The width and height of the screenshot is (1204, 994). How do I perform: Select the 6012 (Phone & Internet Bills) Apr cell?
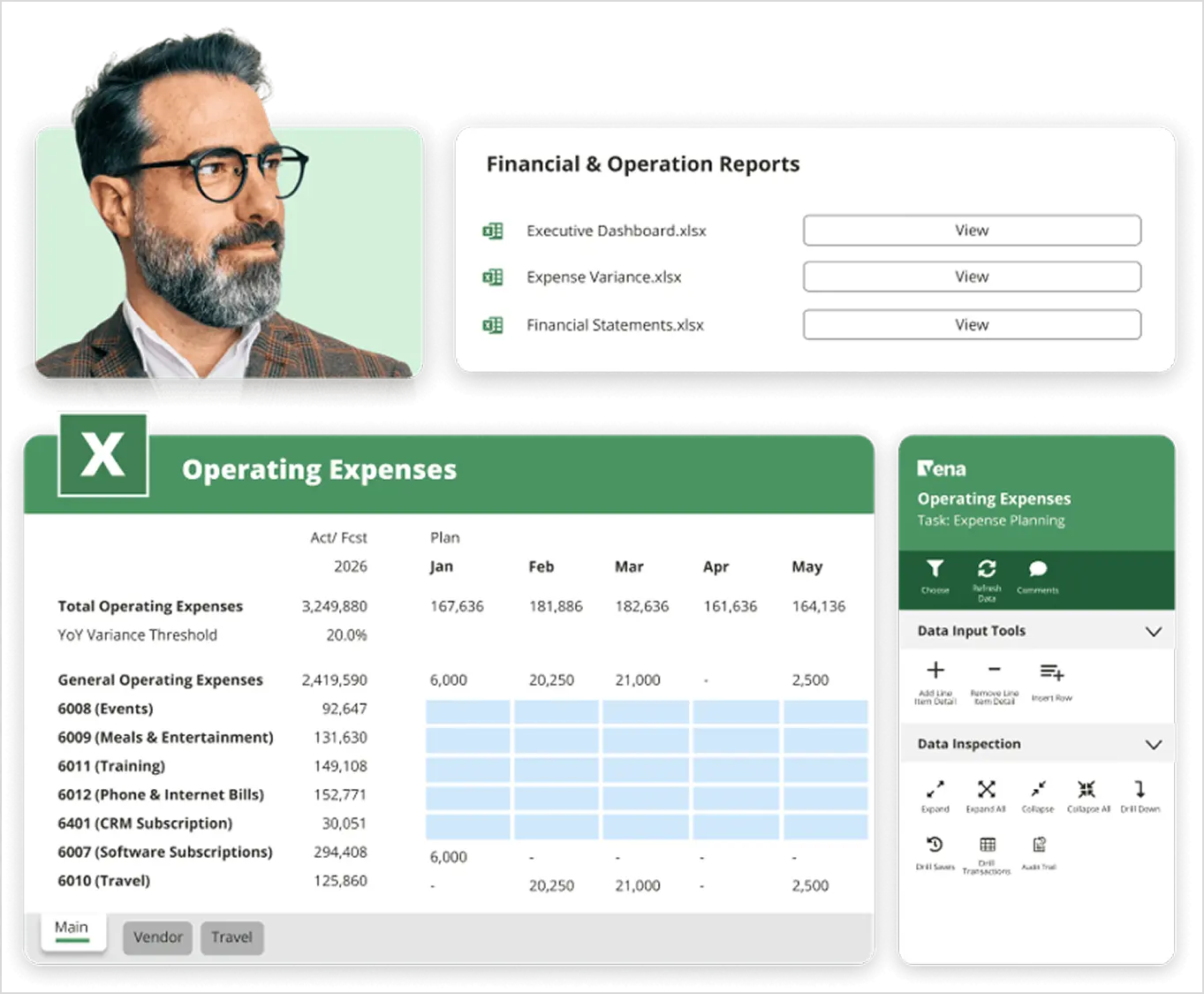coord(736,798)
